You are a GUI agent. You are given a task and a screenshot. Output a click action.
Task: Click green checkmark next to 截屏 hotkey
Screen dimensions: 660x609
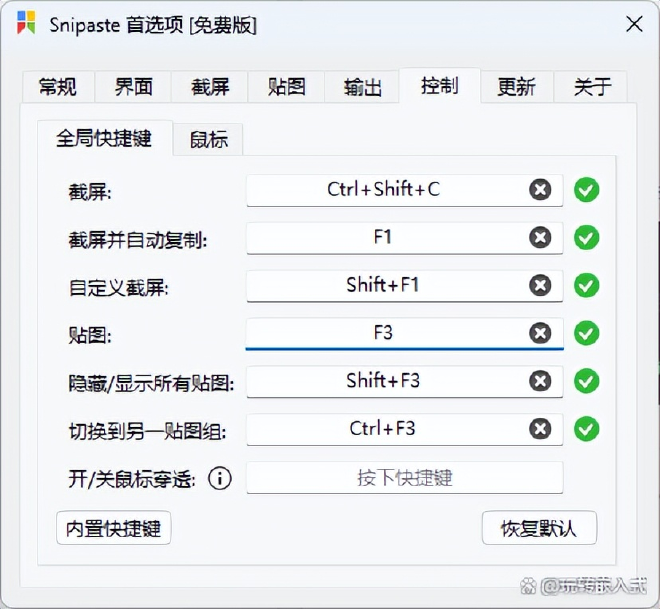click(586, 190)
